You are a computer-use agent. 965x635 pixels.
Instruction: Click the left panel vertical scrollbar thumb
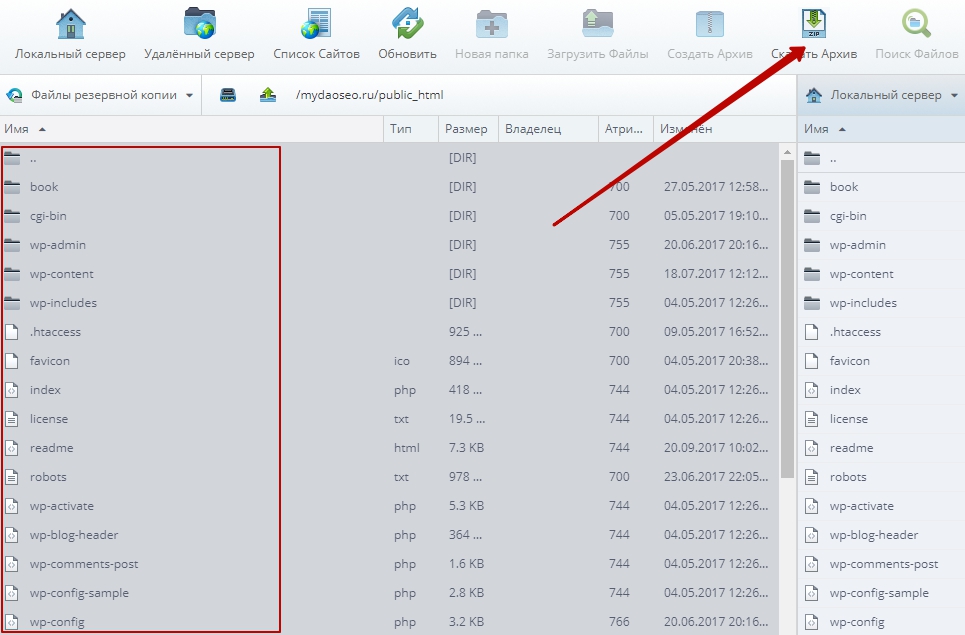(x=787, y=319)
